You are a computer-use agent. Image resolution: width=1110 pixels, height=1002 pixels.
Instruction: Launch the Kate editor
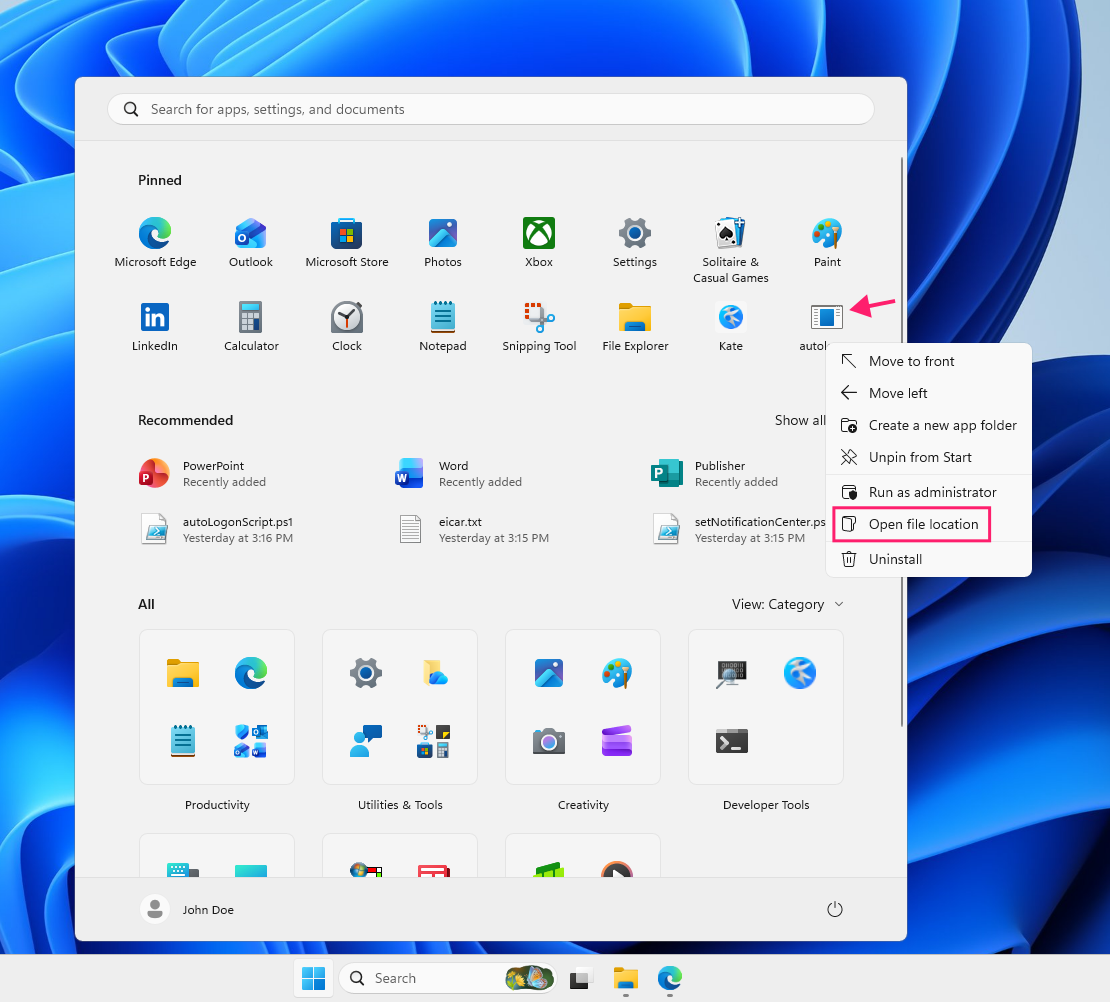(731, 326)
